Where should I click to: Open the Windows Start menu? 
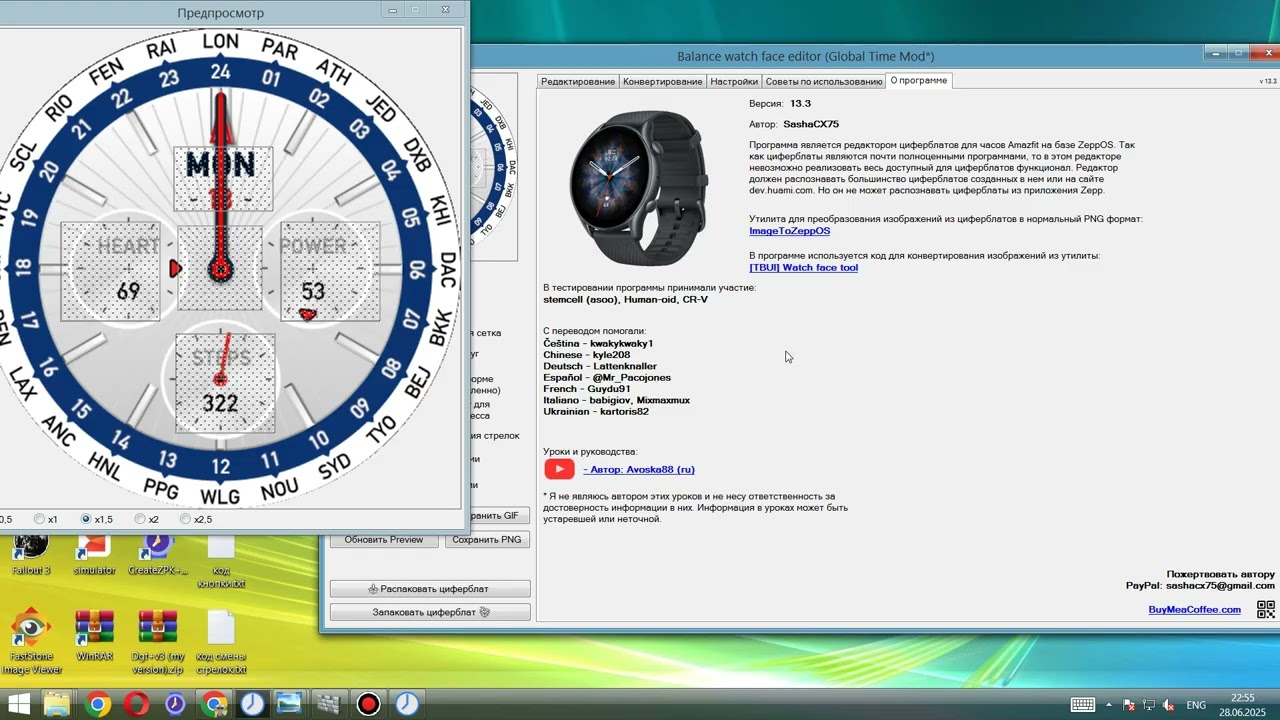[19, 704]
